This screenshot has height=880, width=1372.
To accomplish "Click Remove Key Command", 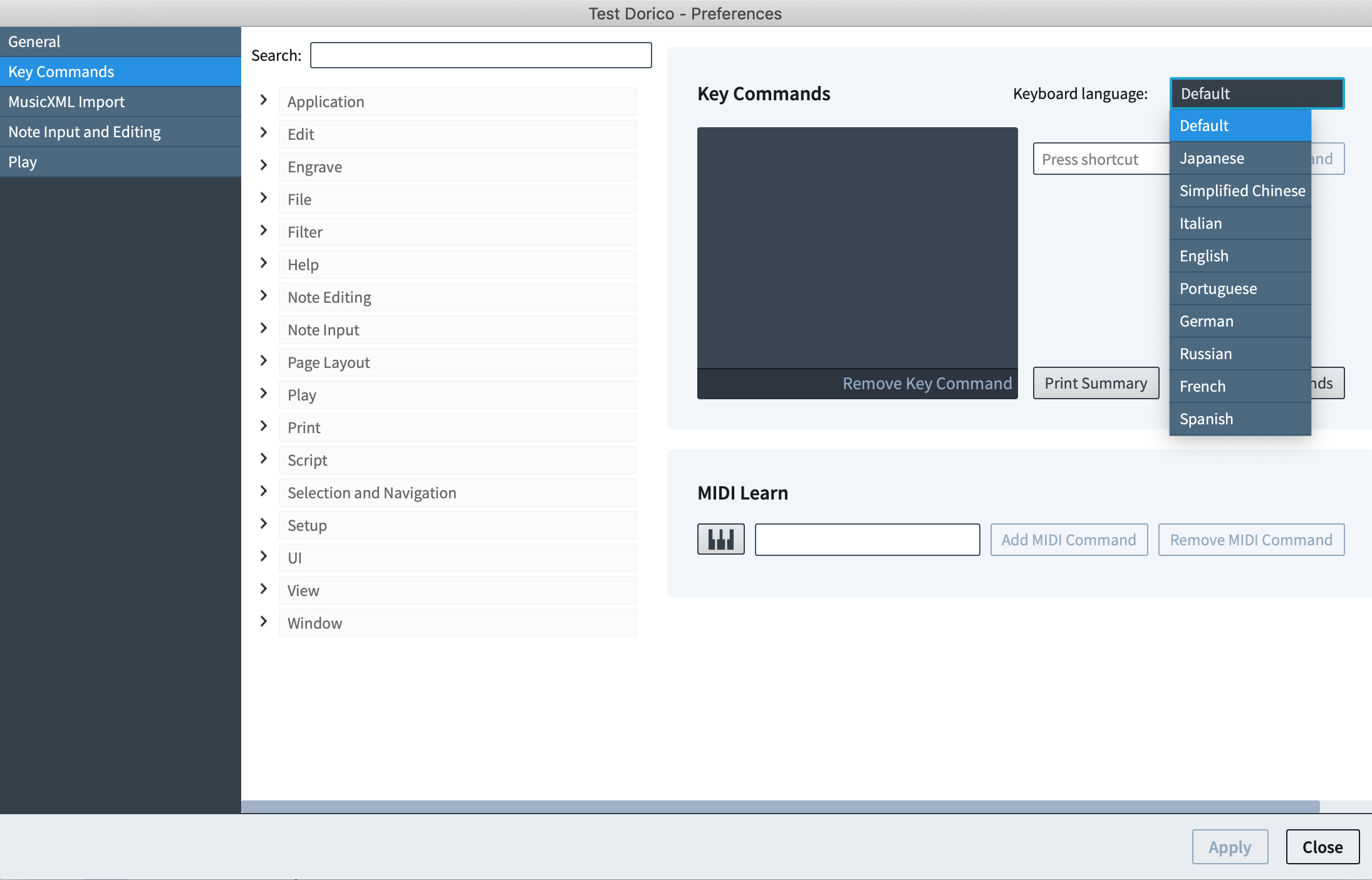I will (x=927, y=384).
